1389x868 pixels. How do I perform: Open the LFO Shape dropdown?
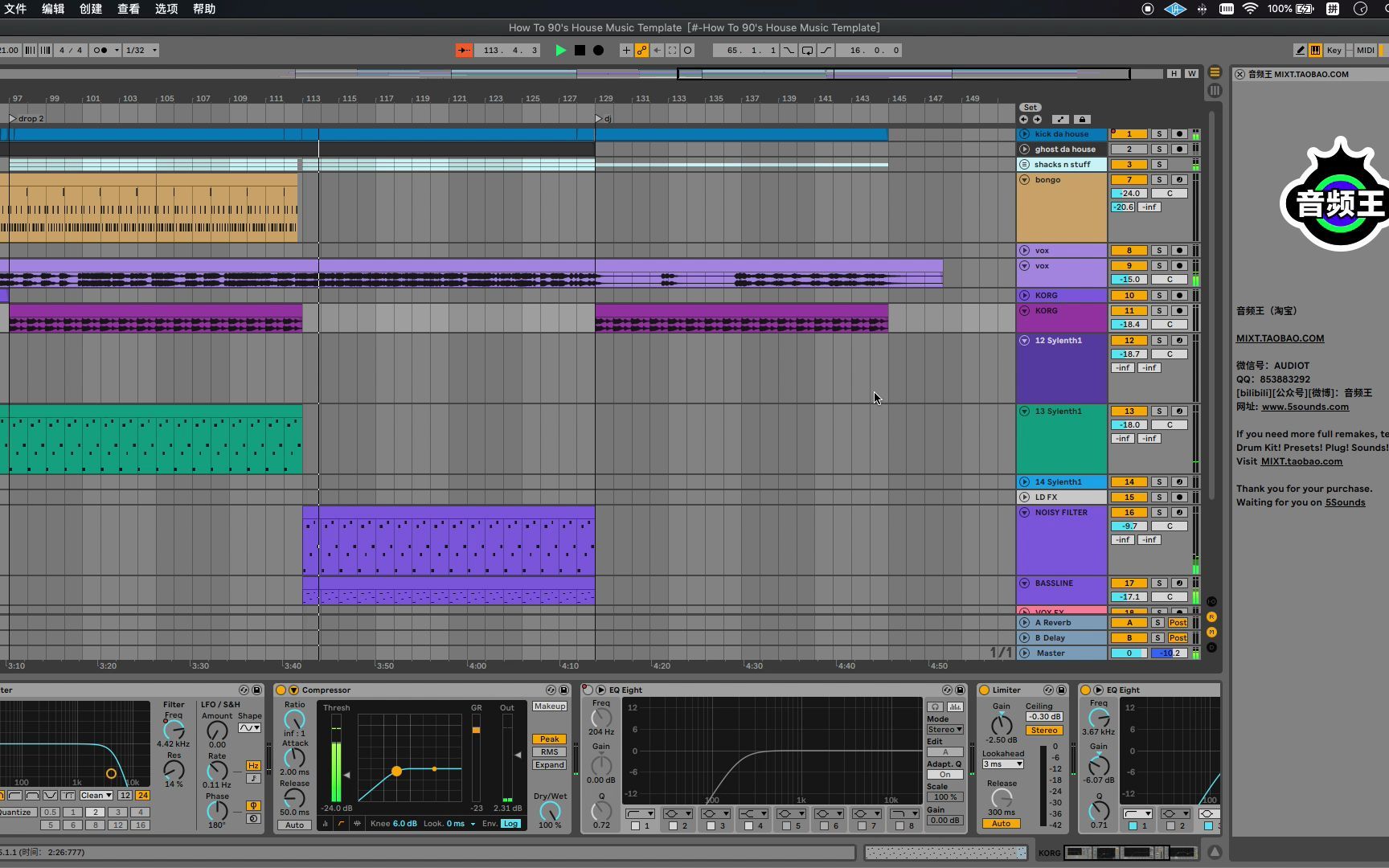coord(249,728)
